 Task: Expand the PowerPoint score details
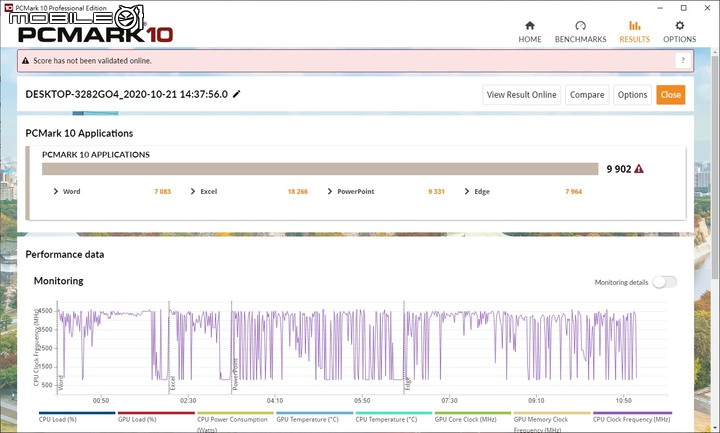tap(330, 191)
